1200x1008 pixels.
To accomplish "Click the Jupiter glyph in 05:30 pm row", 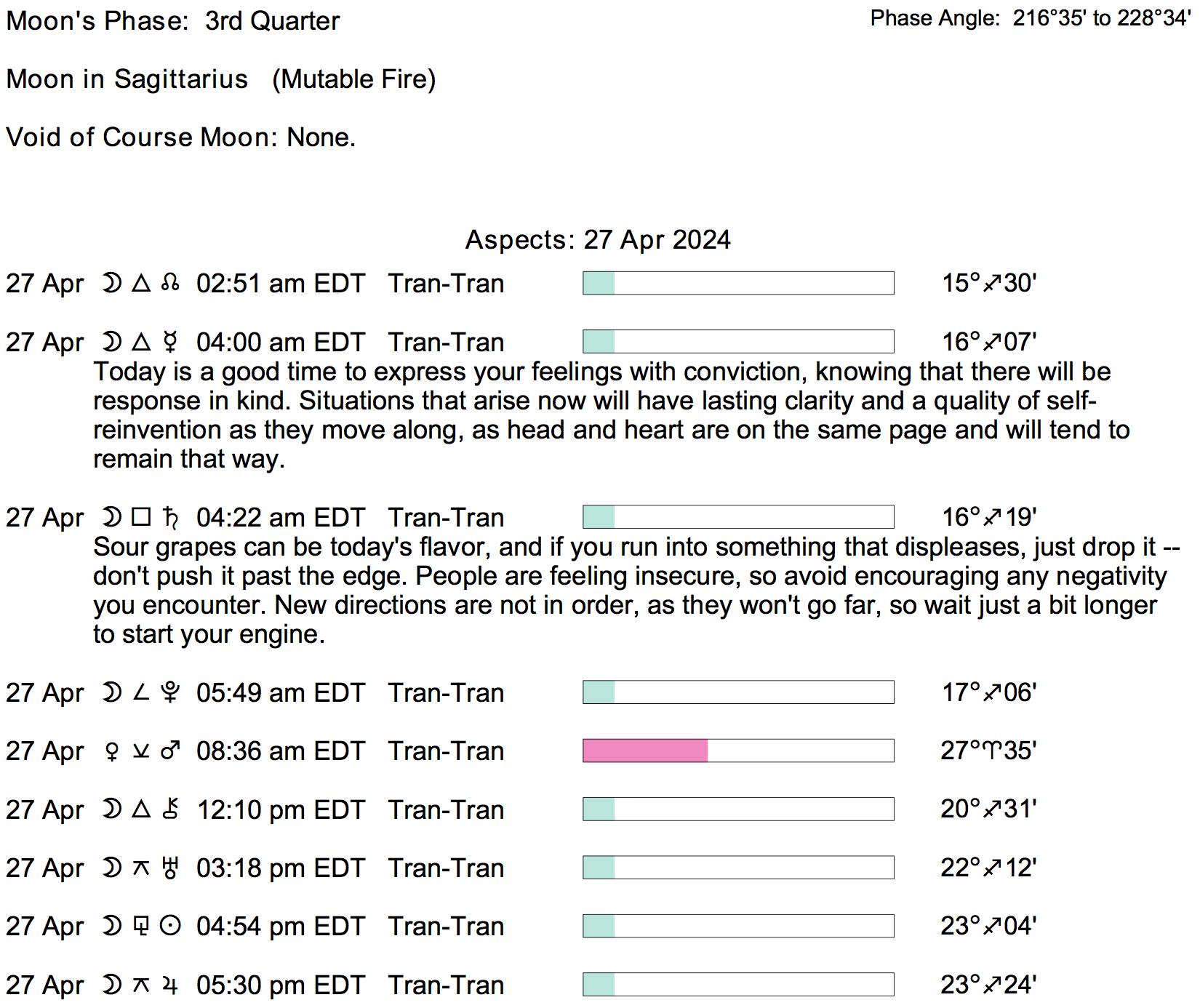I will point(170,985).
